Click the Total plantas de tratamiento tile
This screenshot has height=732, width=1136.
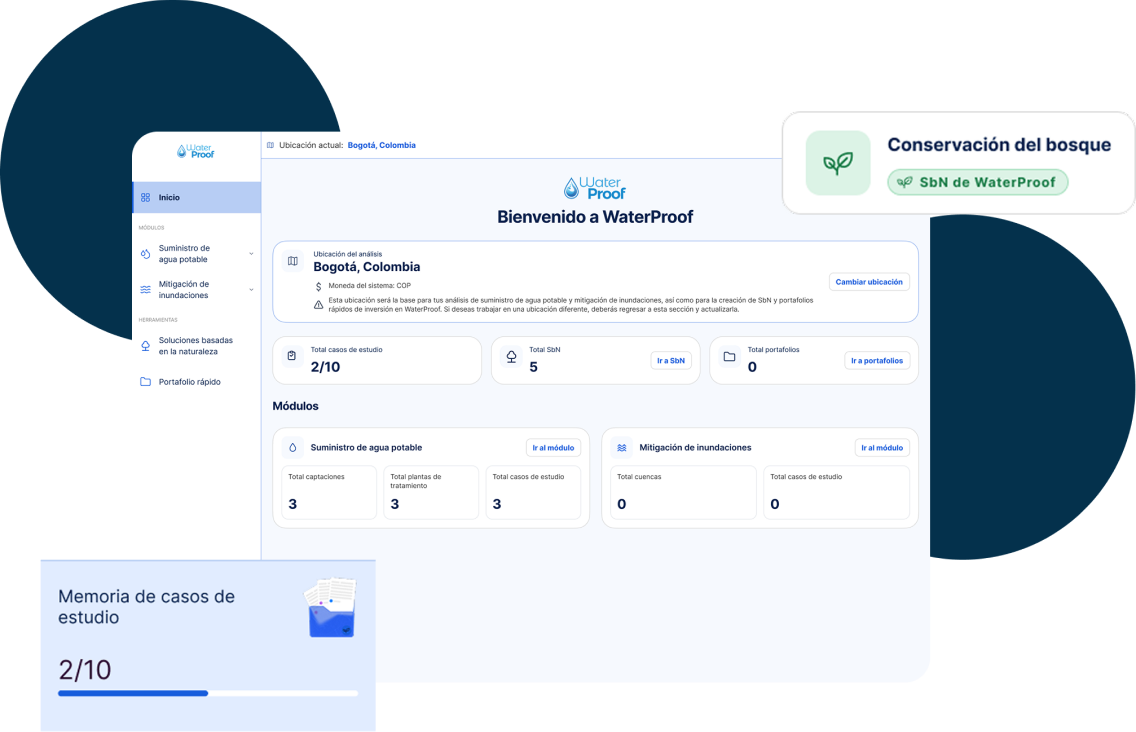[x=431, y=493]
